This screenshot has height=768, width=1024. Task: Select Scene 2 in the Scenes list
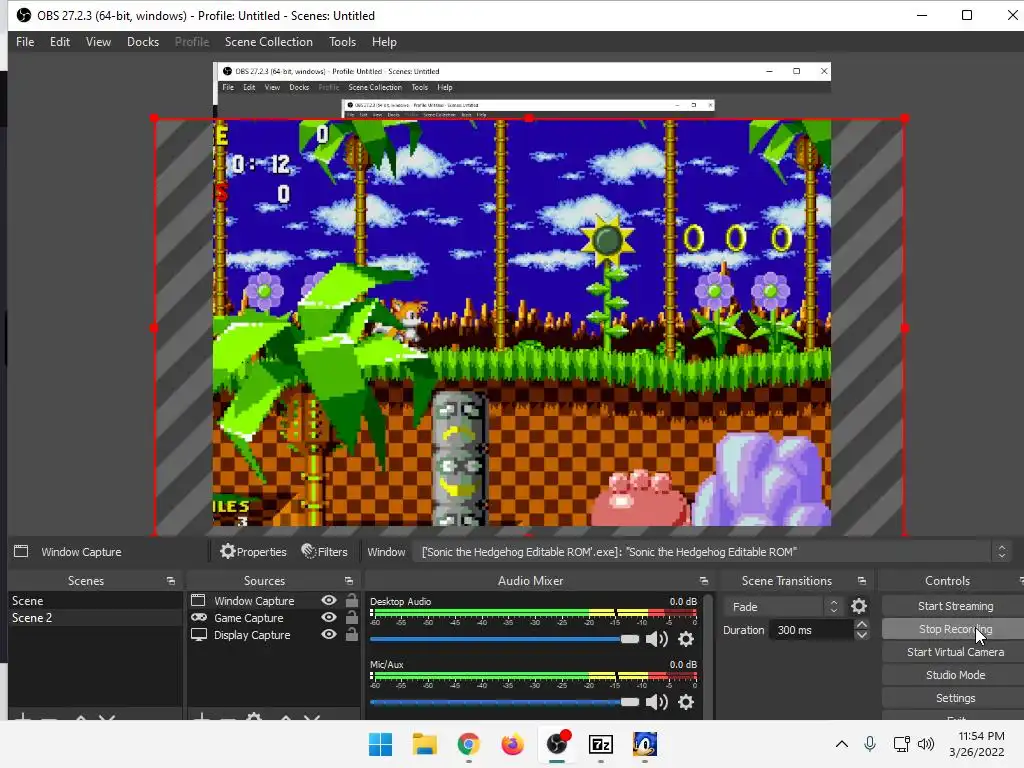coord(95,617)
